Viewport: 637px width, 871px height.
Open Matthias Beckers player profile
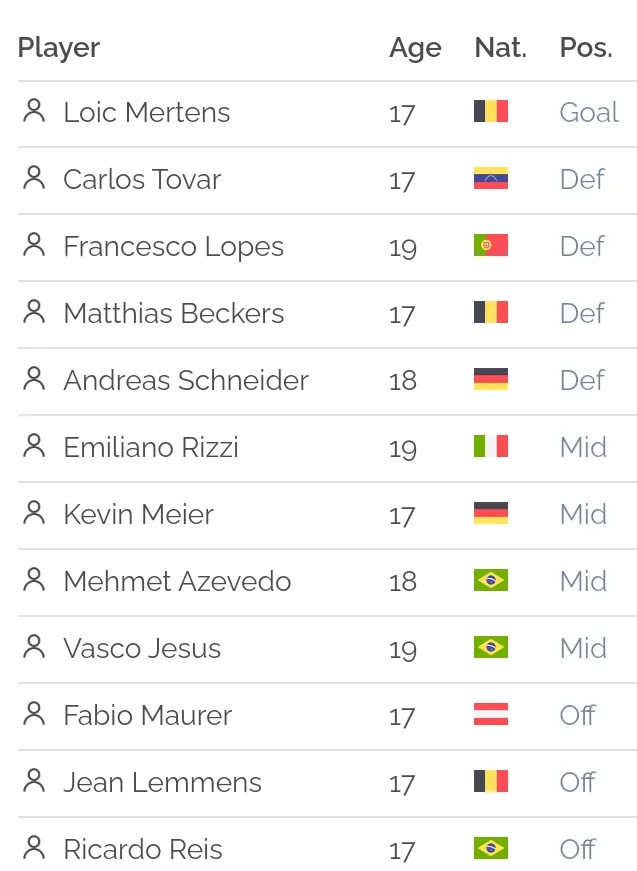pos(174,313)
